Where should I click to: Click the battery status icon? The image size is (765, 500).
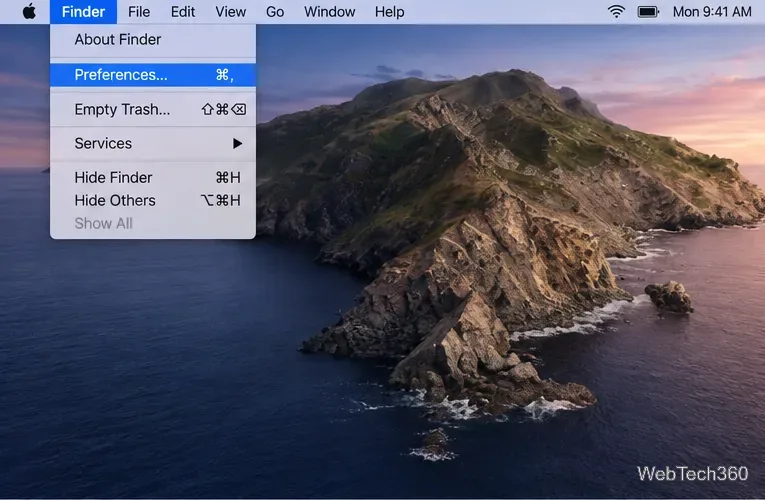pyautogui.click(x=648, y=11)
